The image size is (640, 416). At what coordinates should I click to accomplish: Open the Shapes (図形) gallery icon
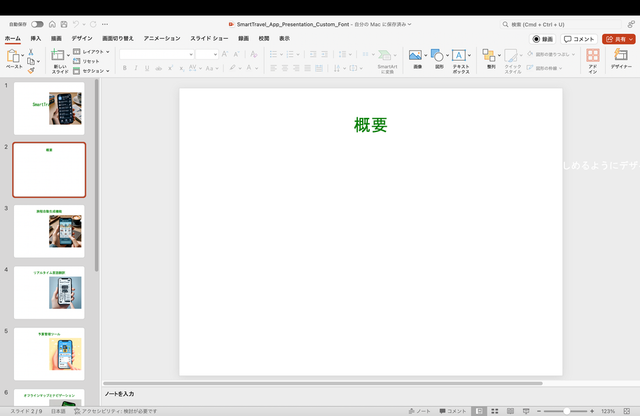(438, 56)
